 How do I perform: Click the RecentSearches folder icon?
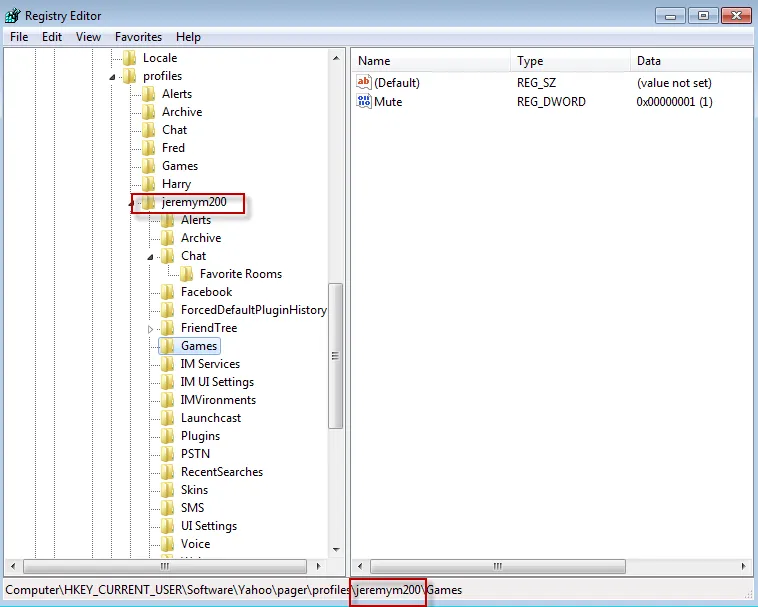(167, 472)
